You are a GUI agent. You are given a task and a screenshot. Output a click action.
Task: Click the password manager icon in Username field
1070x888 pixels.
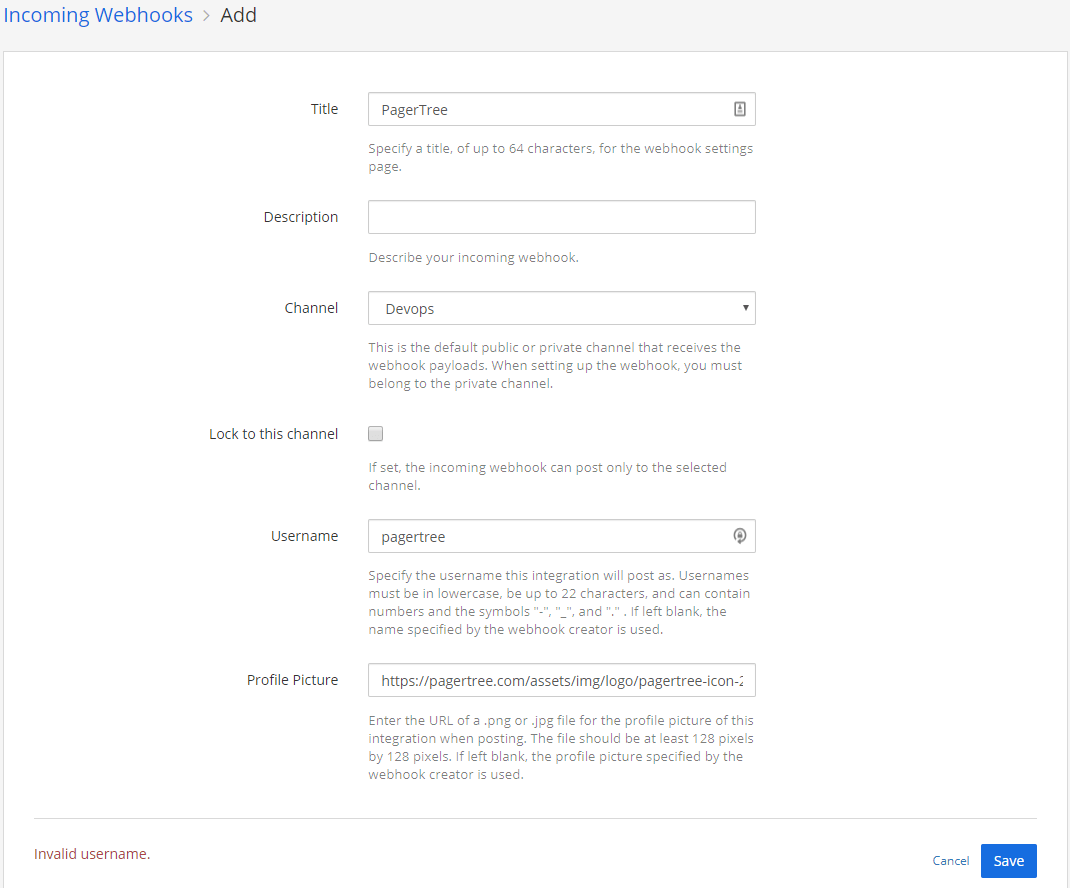coord(740,536)
